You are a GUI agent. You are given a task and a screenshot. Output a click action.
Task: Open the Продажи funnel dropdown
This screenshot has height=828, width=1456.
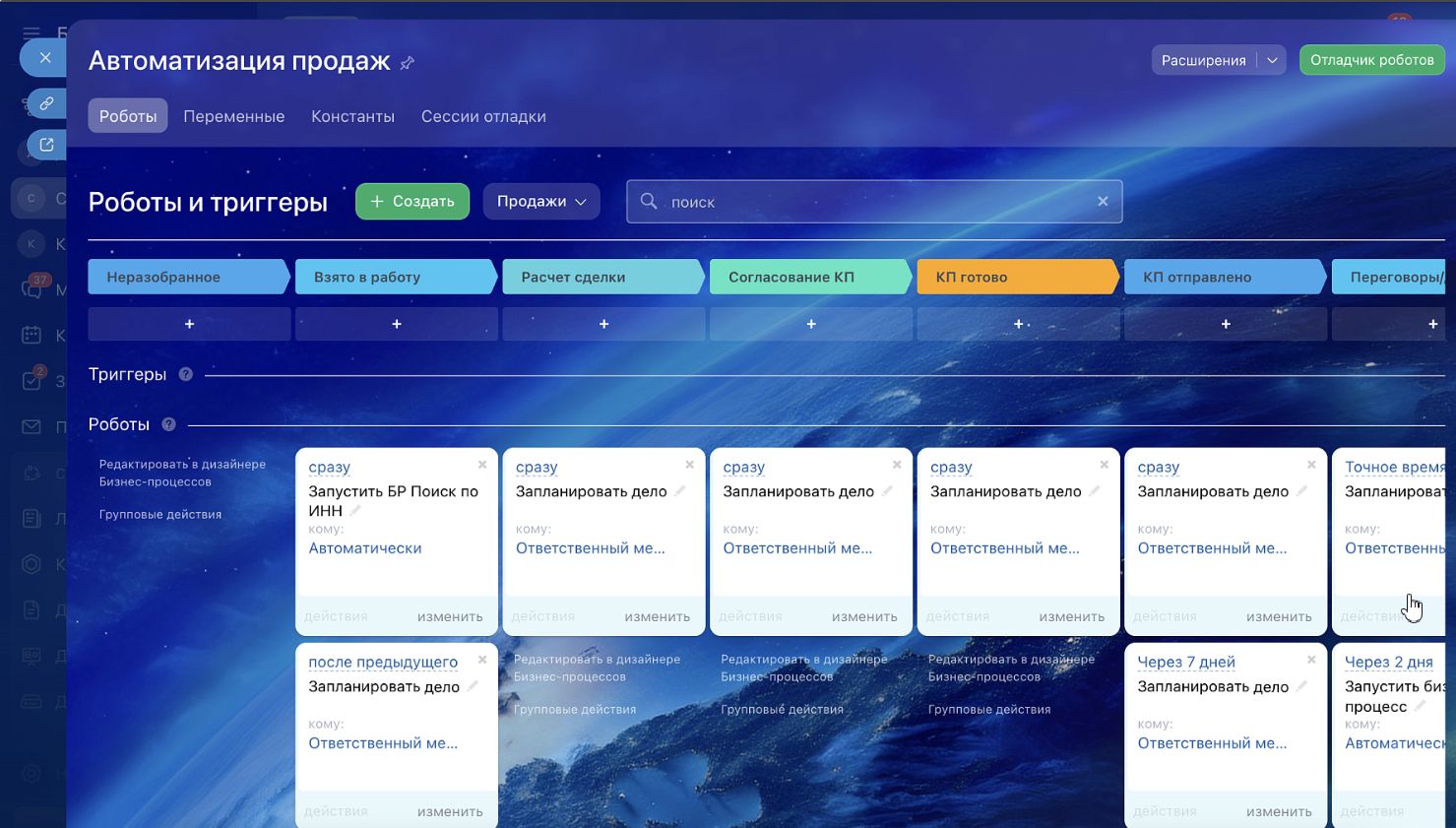540,202
